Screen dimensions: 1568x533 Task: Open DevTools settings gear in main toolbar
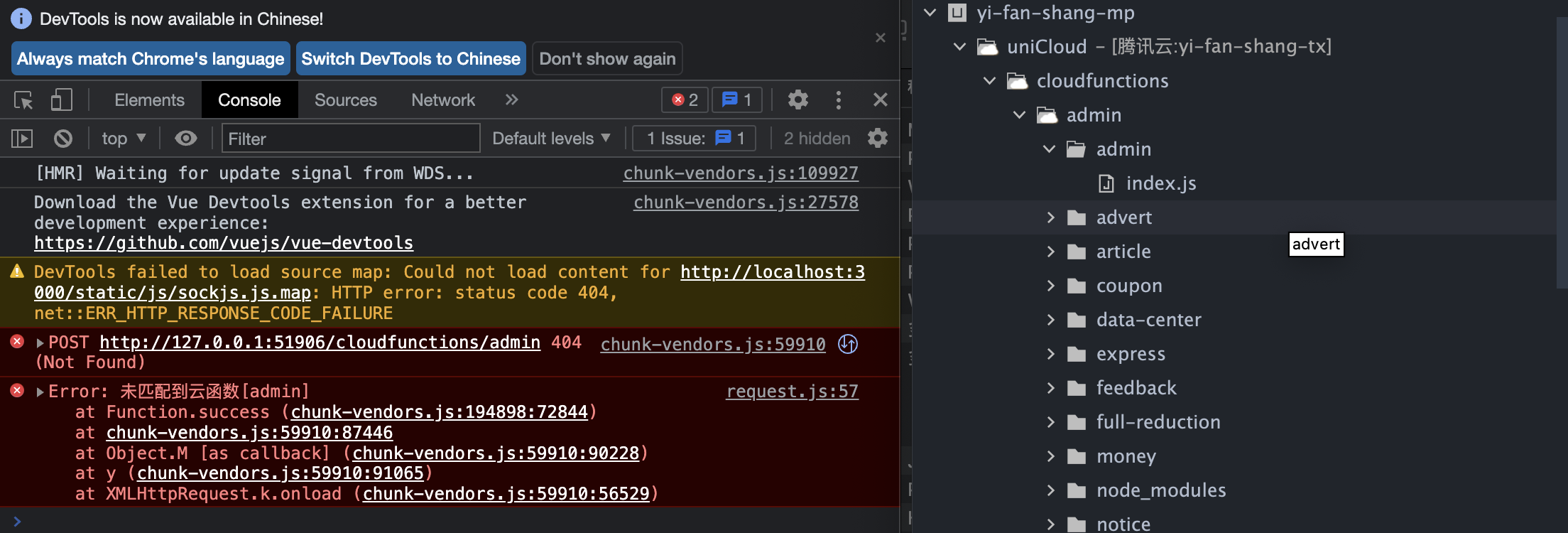[x=798, y=100]
